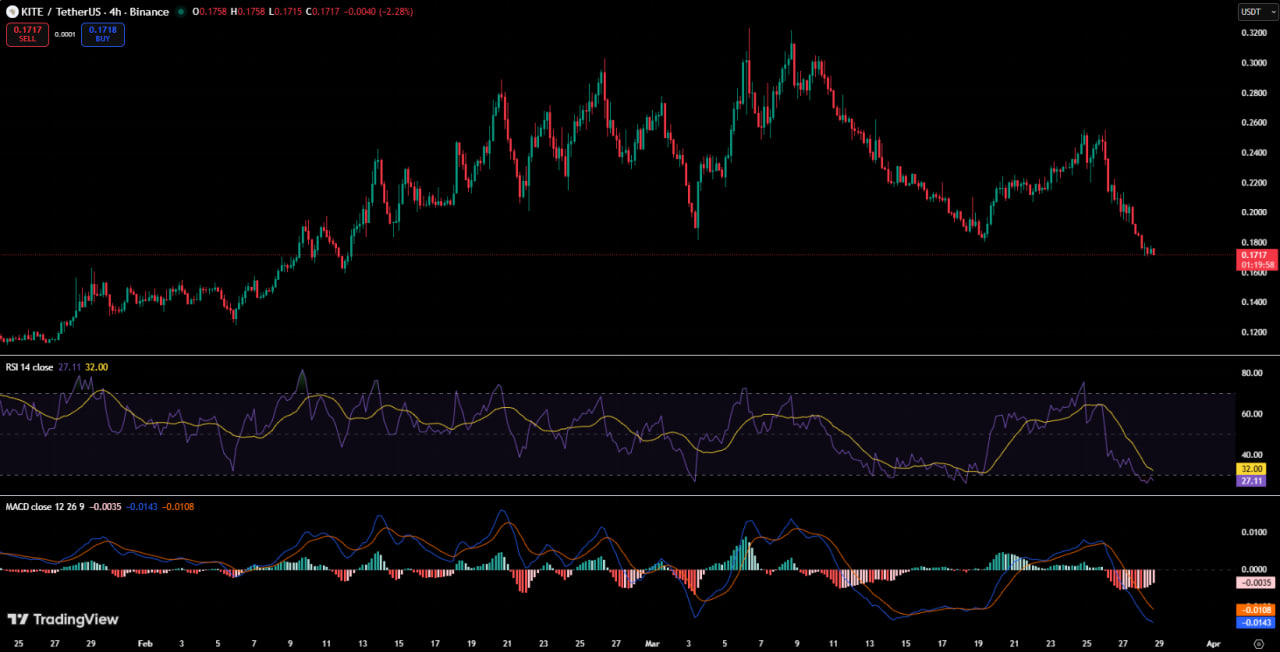The width and height of the screenshot is (1280, 652).
Task: Click the spread value 0.0001
Action: click(x=65, y=35)
